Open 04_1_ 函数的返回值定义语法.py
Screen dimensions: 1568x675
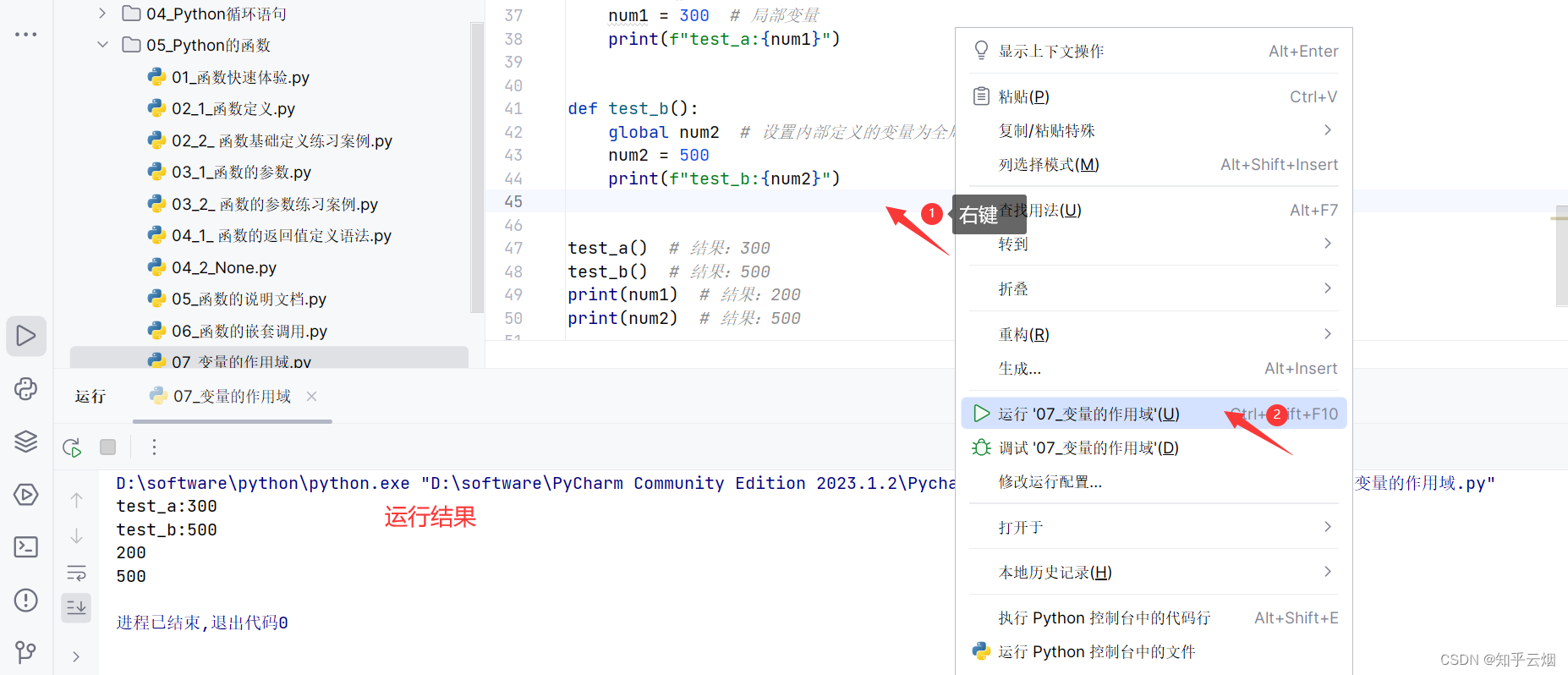coord(282,235)
